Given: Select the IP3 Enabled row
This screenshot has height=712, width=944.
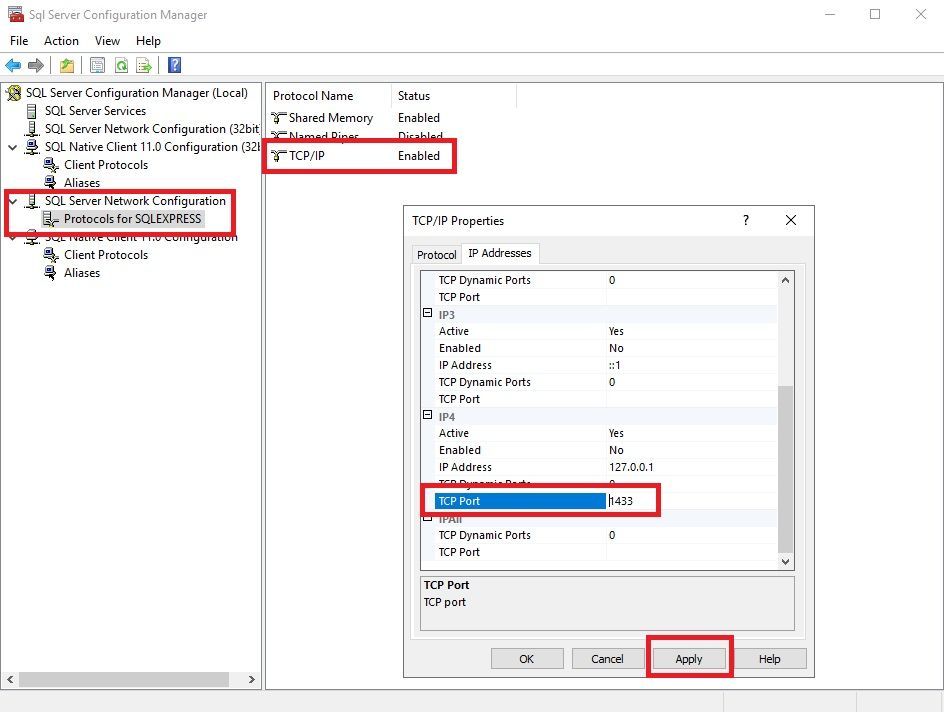Looking at the screenshot, I should (606, 348).
